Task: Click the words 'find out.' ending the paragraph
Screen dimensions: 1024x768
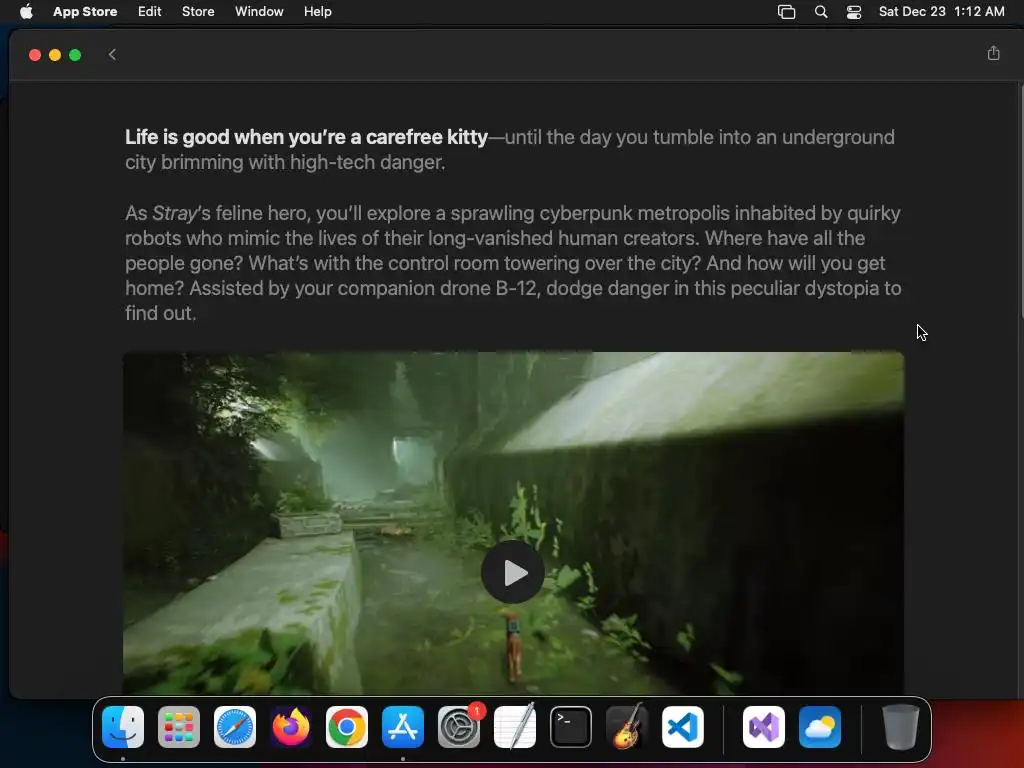Action: (161, 313)
